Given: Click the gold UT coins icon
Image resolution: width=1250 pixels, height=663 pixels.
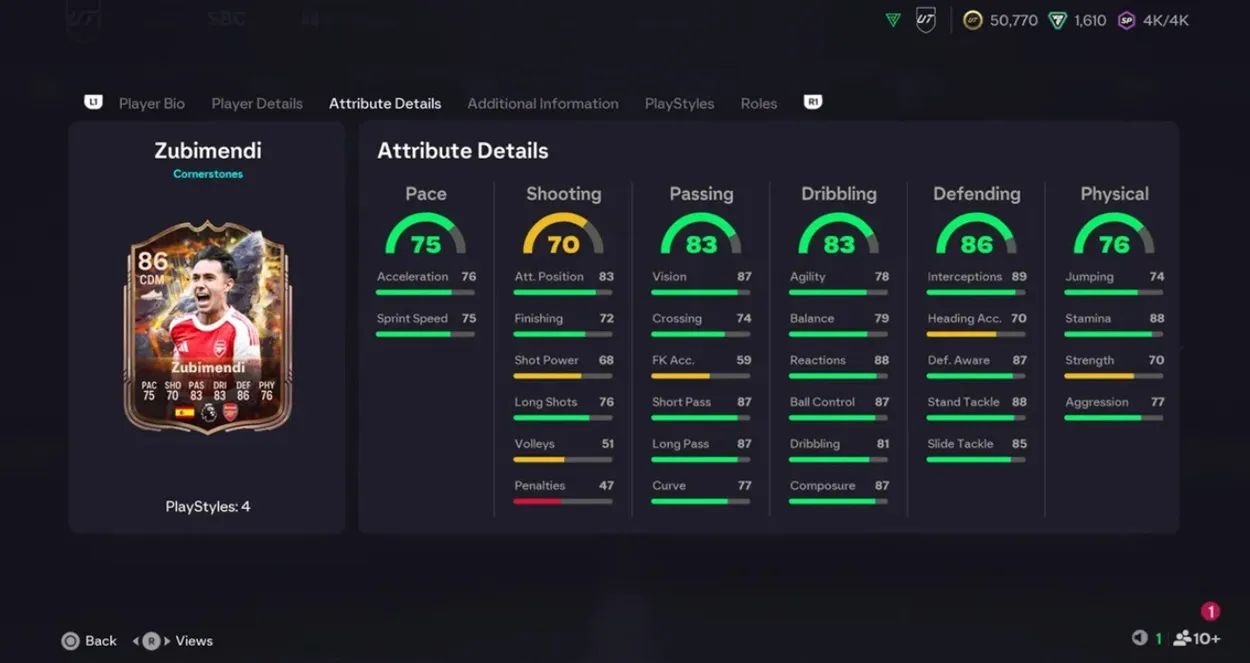Looking at the screenshot, I should pyautogui.click(x=972, y=20).
